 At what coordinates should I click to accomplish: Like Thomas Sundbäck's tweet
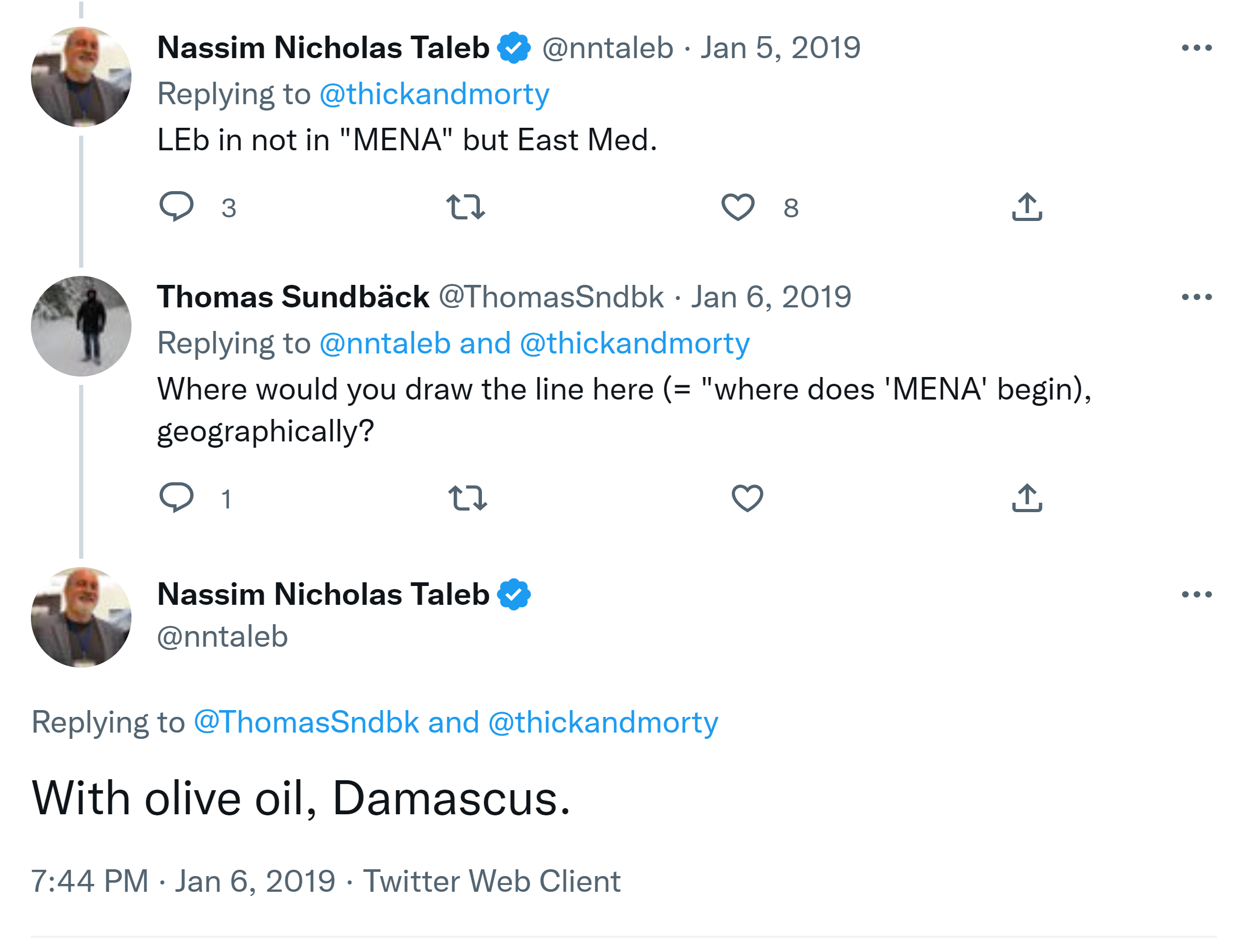[746, 497]
